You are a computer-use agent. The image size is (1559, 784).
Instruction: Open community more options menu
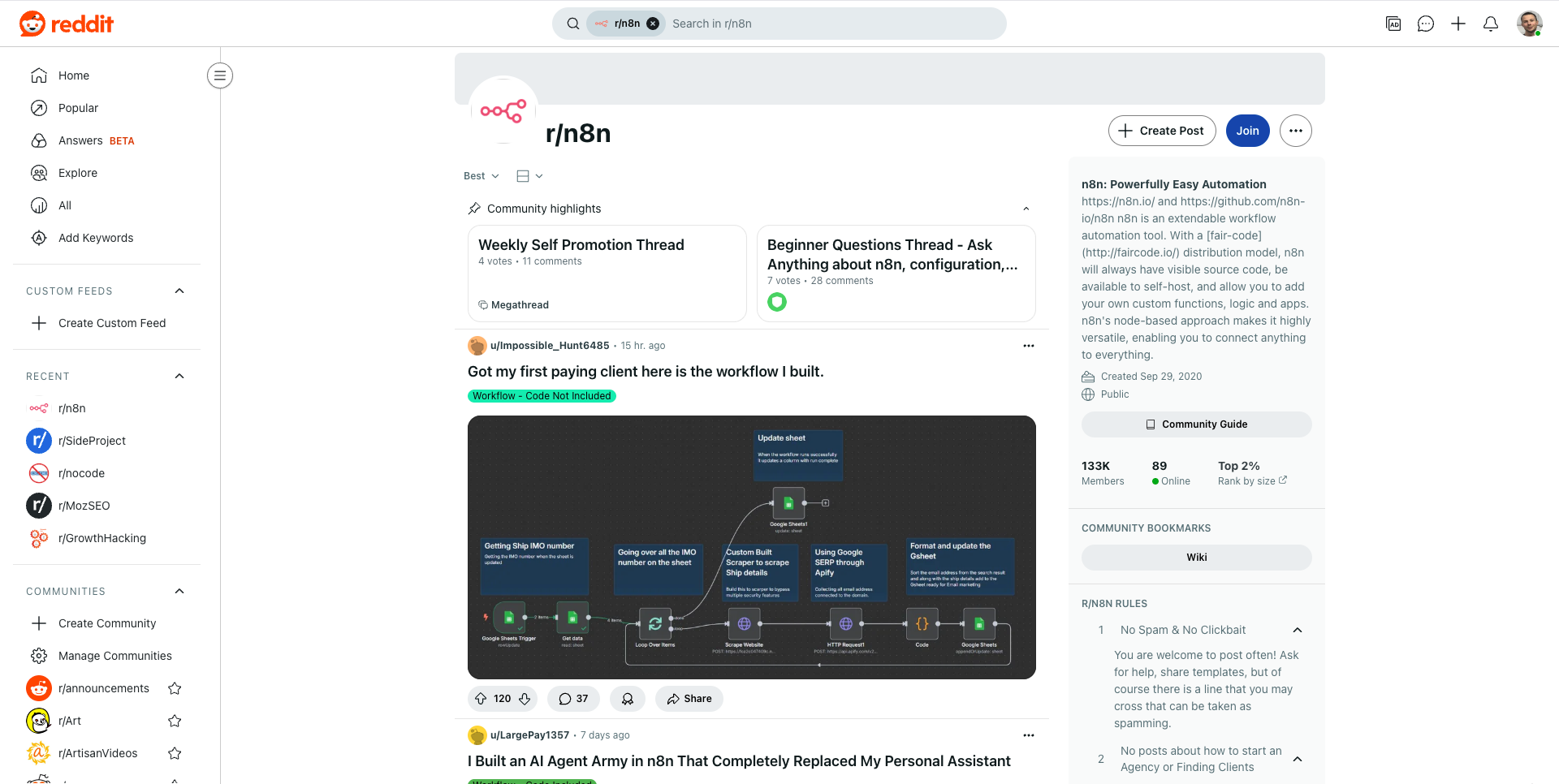[x=1296, y=131]
